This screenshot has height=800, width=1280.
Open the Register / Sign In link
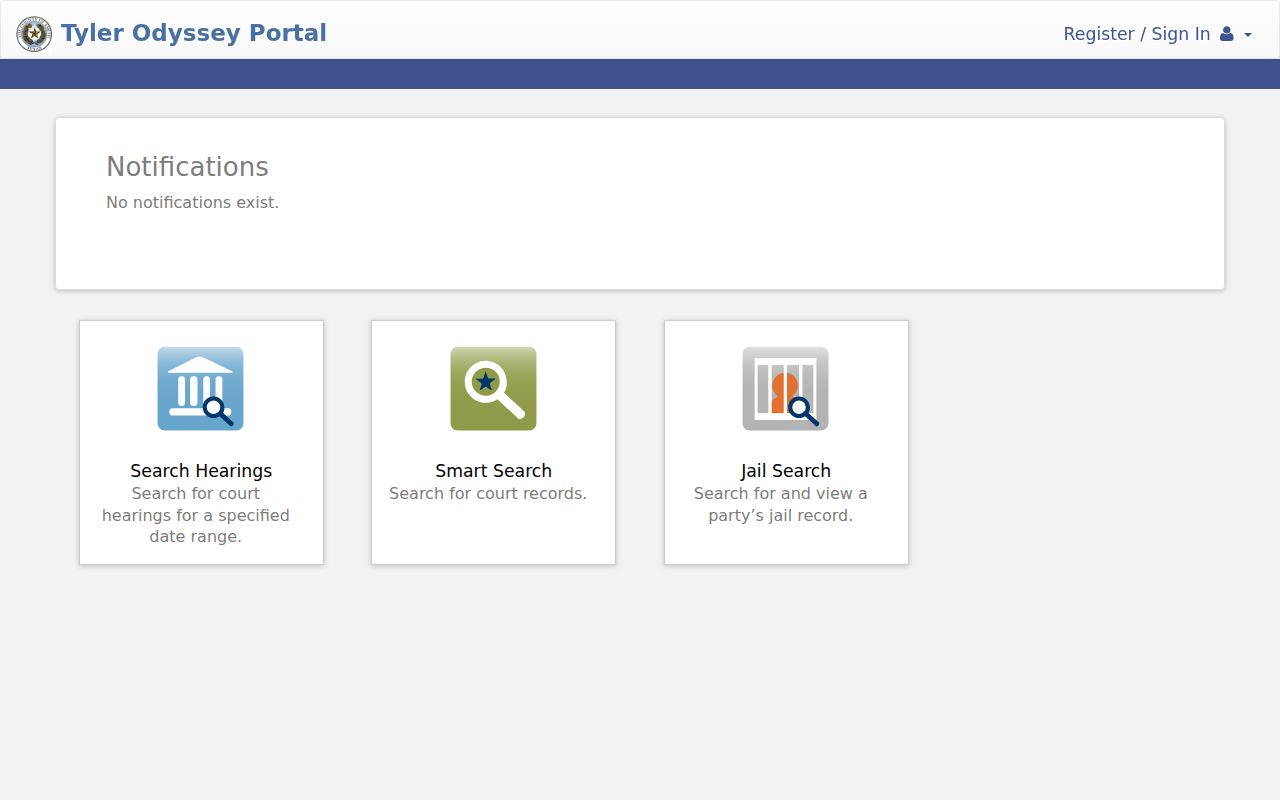click(1137, 34)
